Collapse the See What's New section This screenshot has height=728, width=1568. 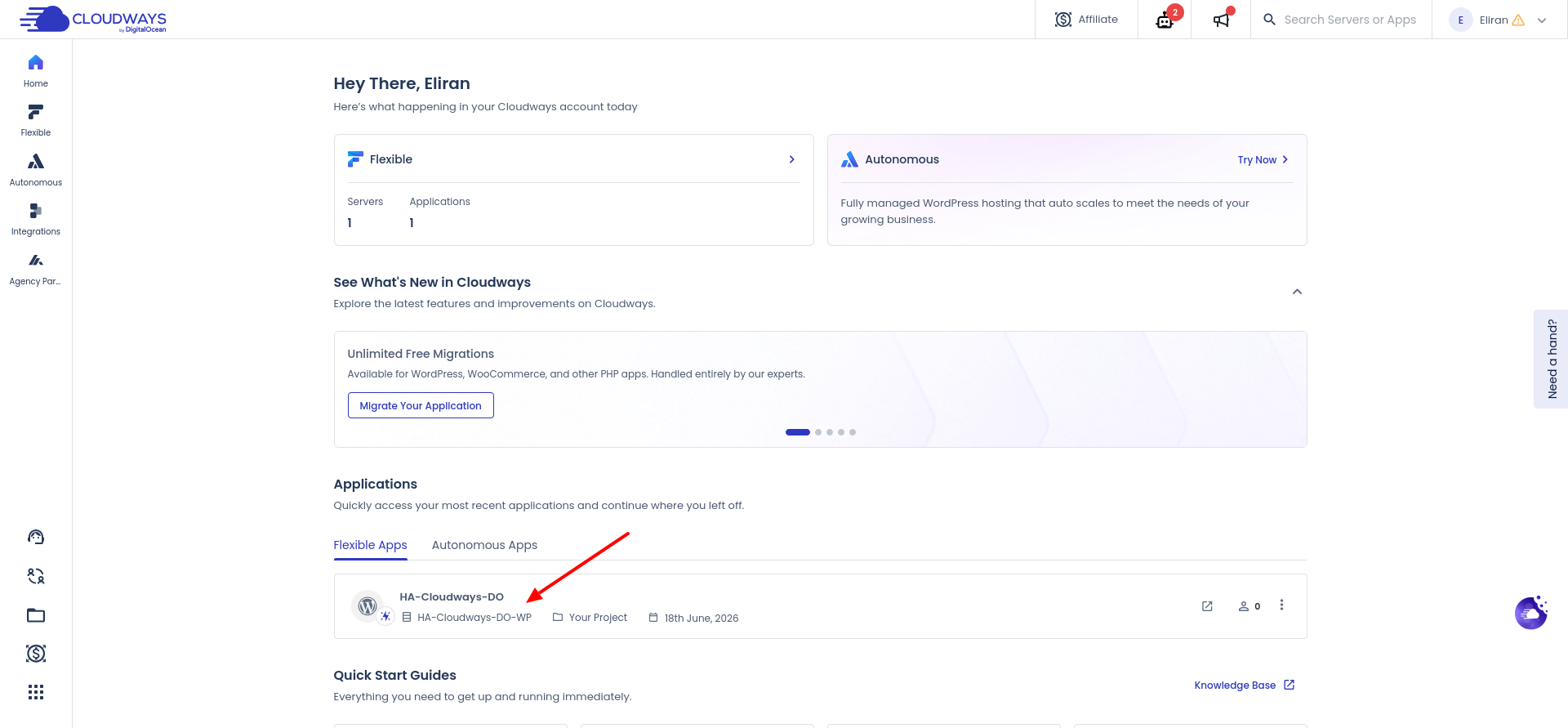pos(1297,292)
